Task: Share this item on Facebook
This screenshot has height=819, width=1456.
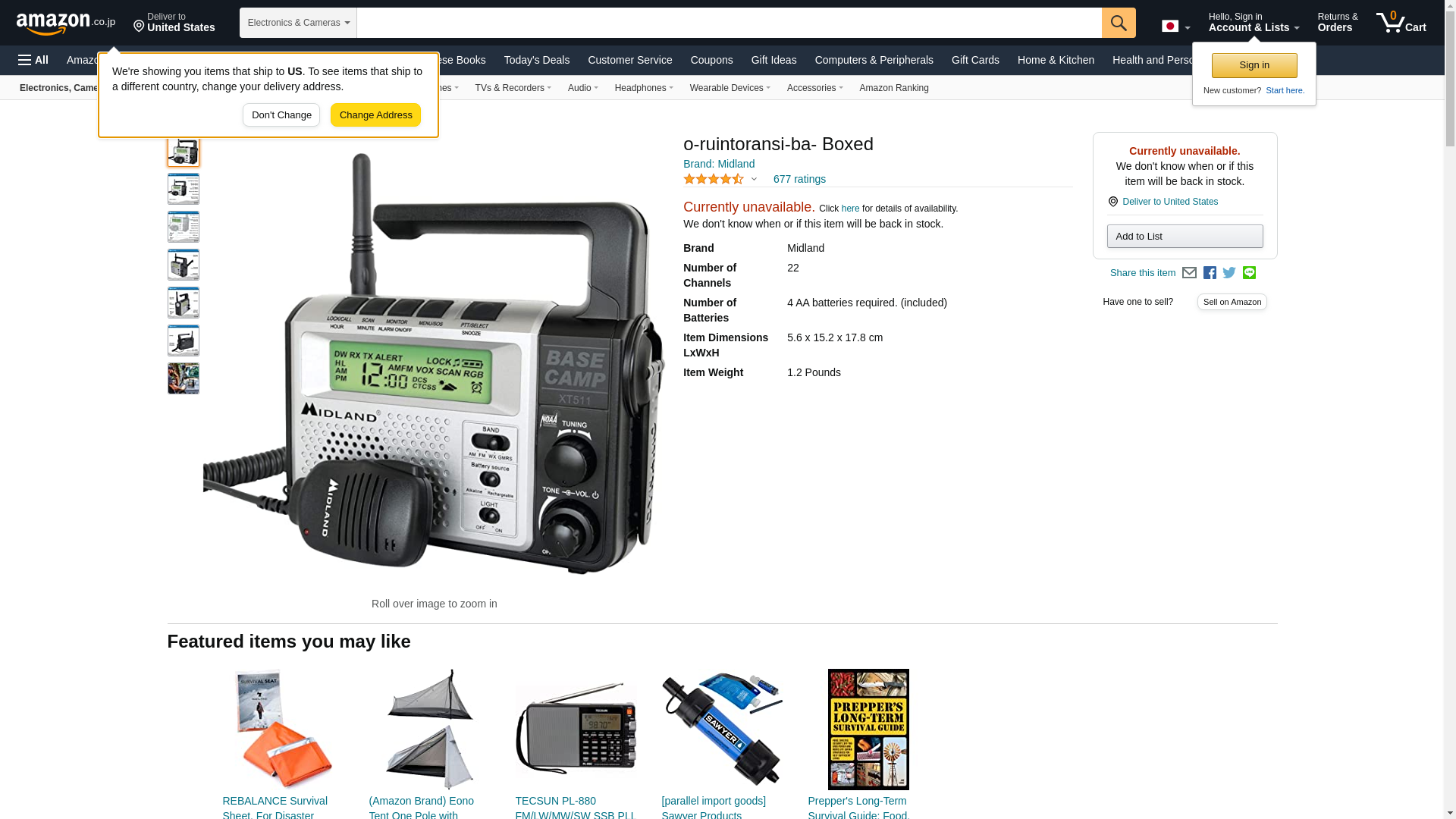Action: [x=1210, y=273]
